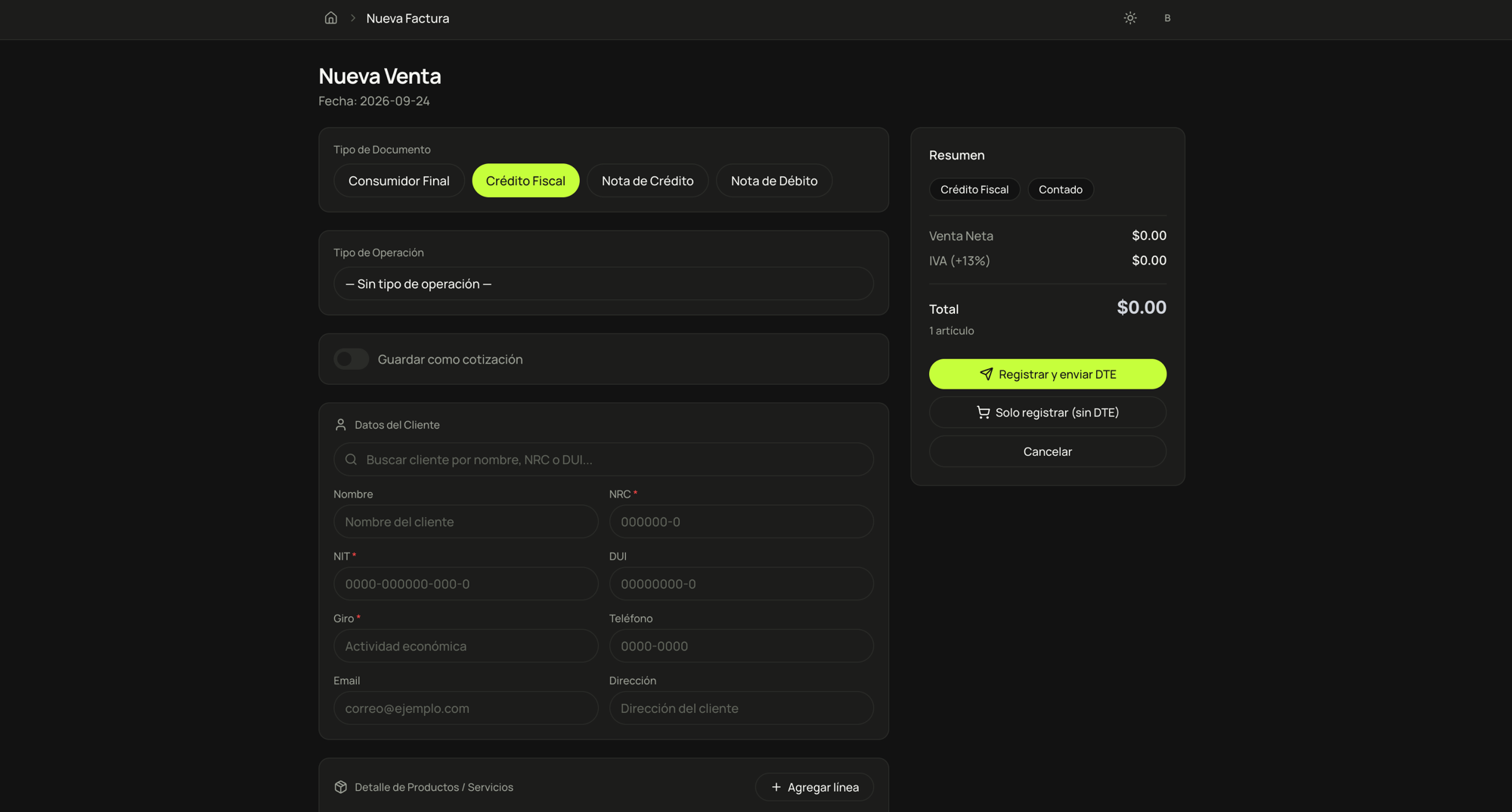Click the Venta Neta label
This screenshot has height=812, width=1512.
click(x=961, y=236)
